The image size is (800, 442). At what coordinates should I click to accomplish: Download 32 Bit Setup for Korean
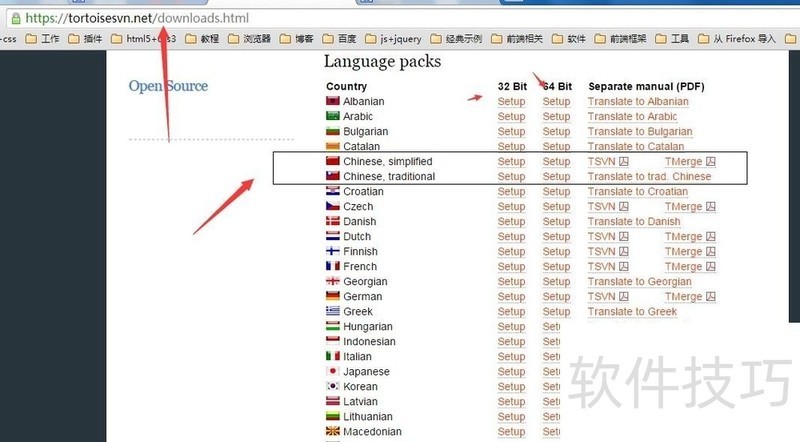[511, 387]
